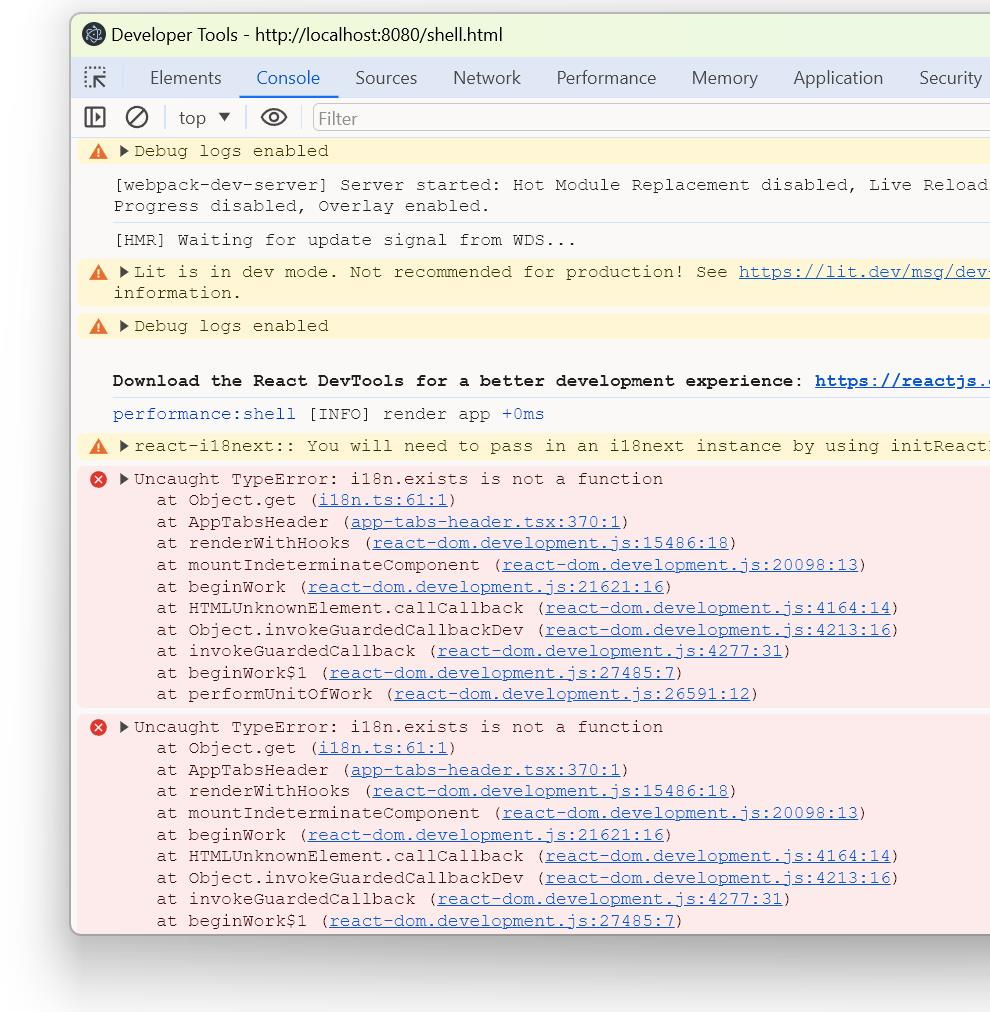Expand the first Uncaught TypeError stack trace
Screen dimensions: 990x1012
(124, 479)
